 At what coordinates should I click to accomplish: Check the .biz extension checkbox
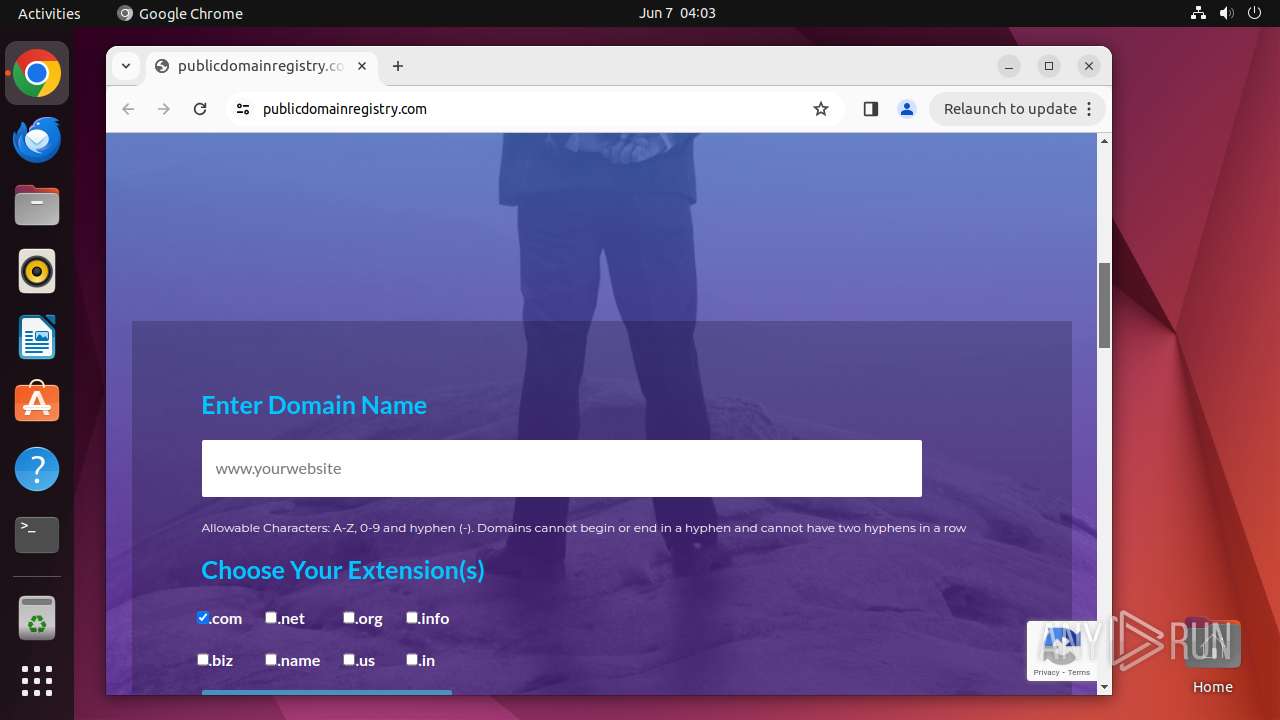pos(203,660)
